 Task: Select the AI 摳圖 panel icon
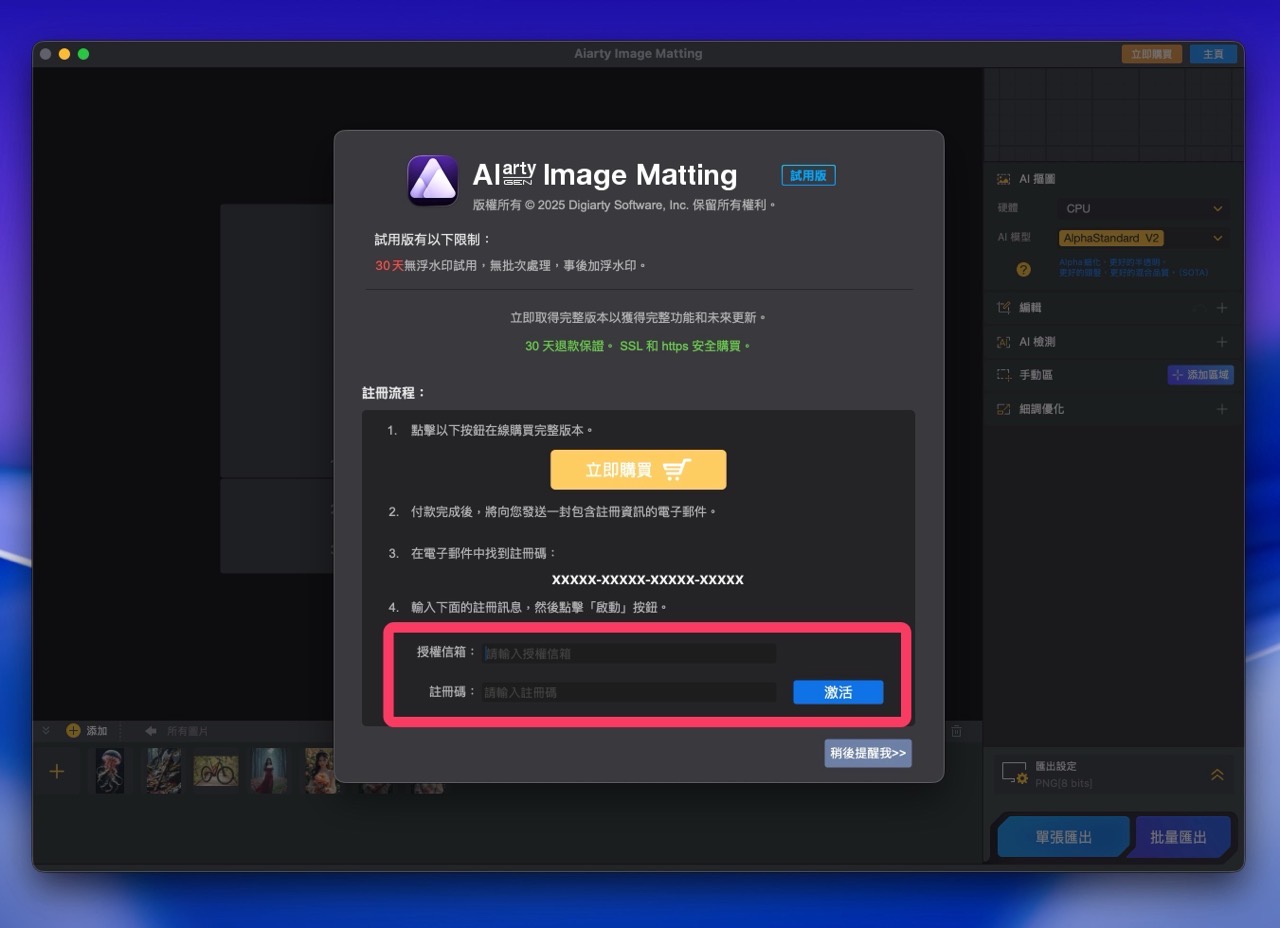pos(1002,178)
